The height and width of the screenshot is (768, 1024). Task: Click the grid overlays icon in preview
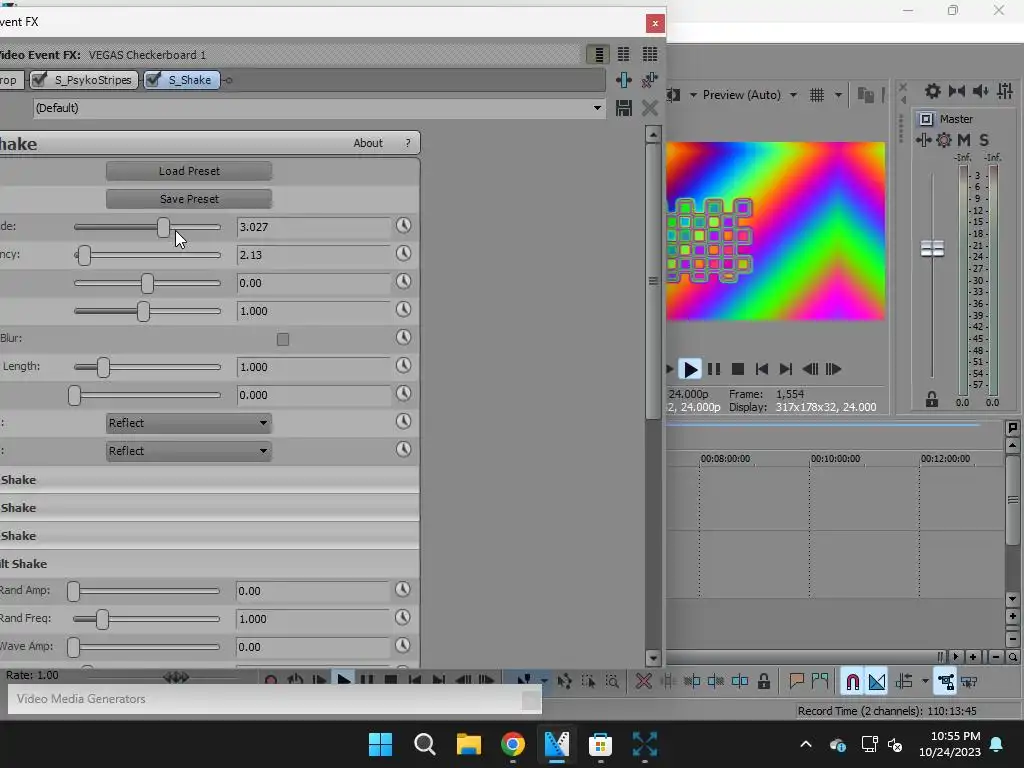click(816, 95)
